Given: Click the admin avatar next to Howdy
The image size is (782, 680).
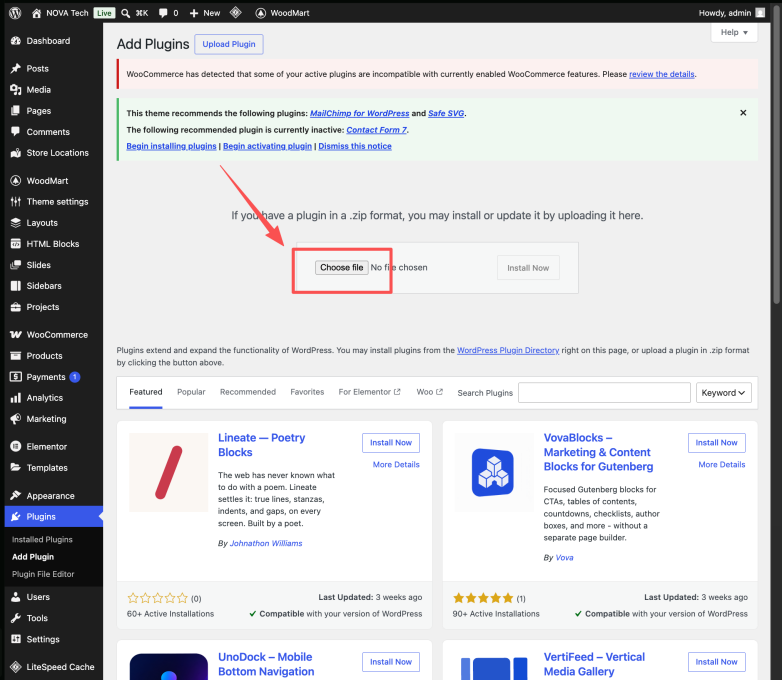Looking at the screenshot, I should (x=760, y=13).
